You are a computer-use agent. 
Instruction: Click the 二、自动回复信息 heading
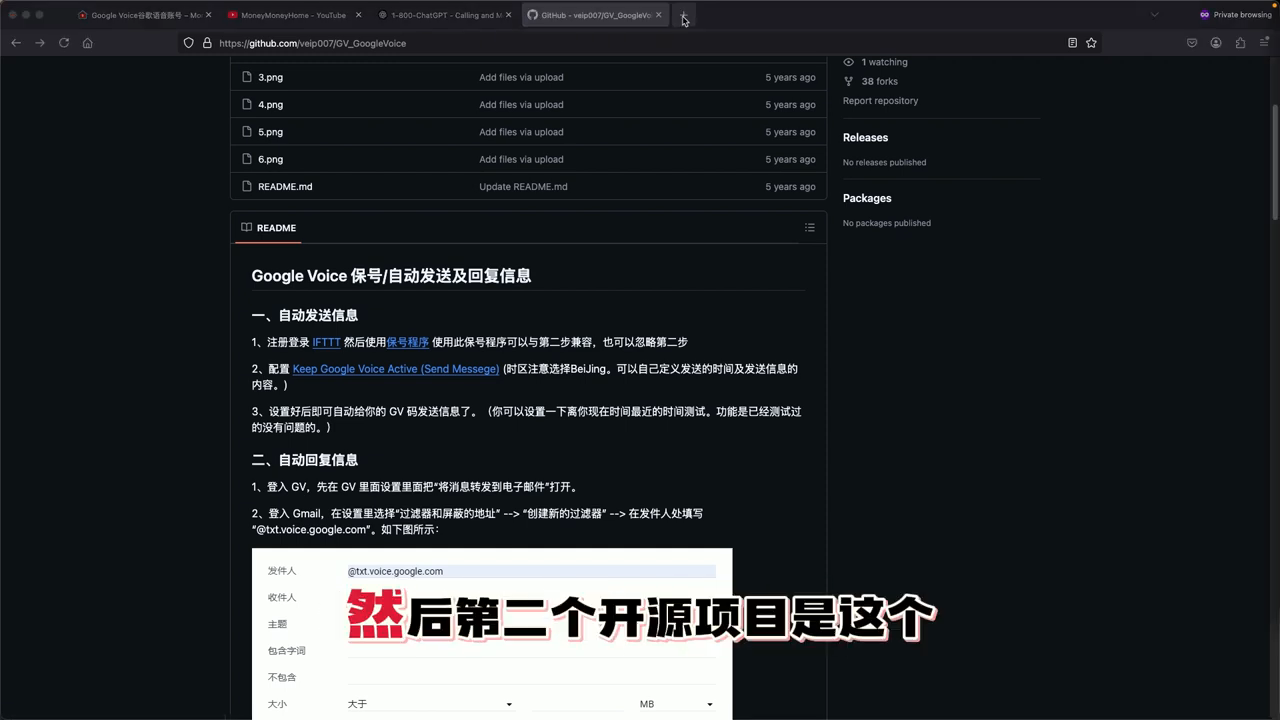pyautogui.click(x=305, y=460)
